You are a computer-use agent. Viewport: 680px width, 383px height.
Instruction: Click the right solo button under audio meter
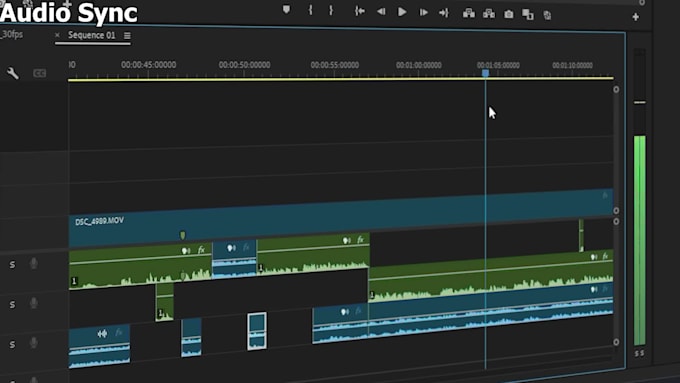pyautogui.click(x=642, y=354)
